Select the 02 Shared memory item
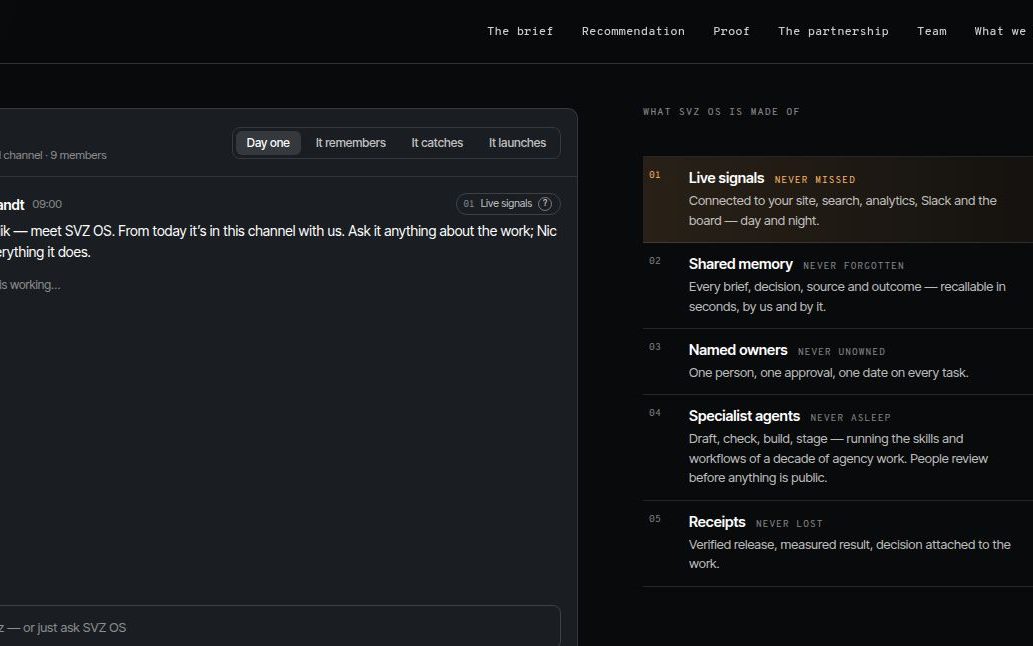Screen dimensions: 1033x646 click(838, 286)
